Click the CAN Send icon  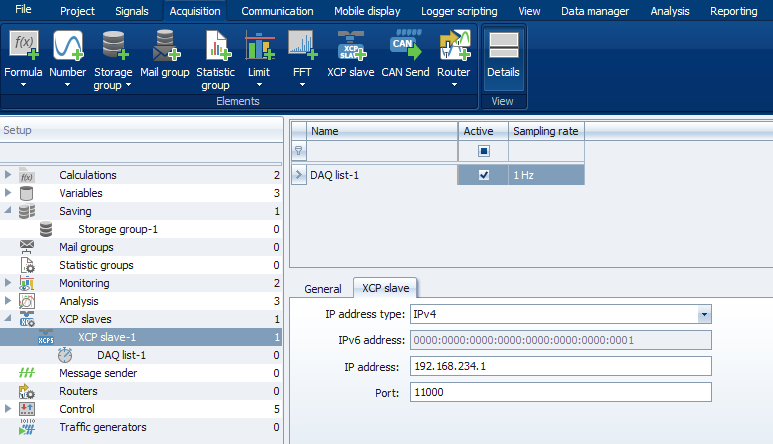[405, 45]
